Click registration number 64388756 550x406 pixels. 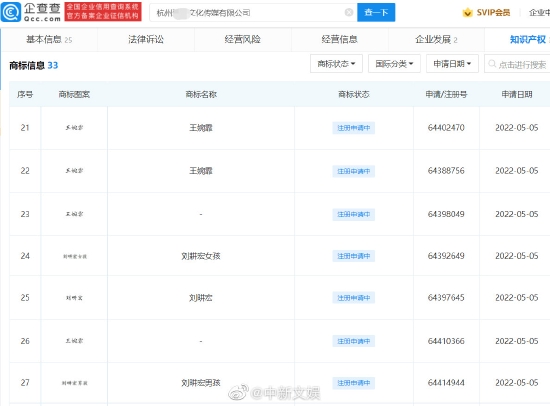coord(446,171)
